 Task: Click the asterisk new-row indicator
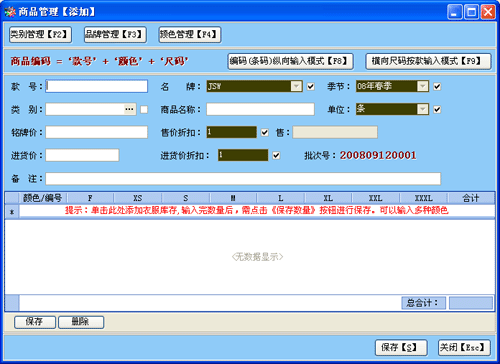[x=12, y=212]
